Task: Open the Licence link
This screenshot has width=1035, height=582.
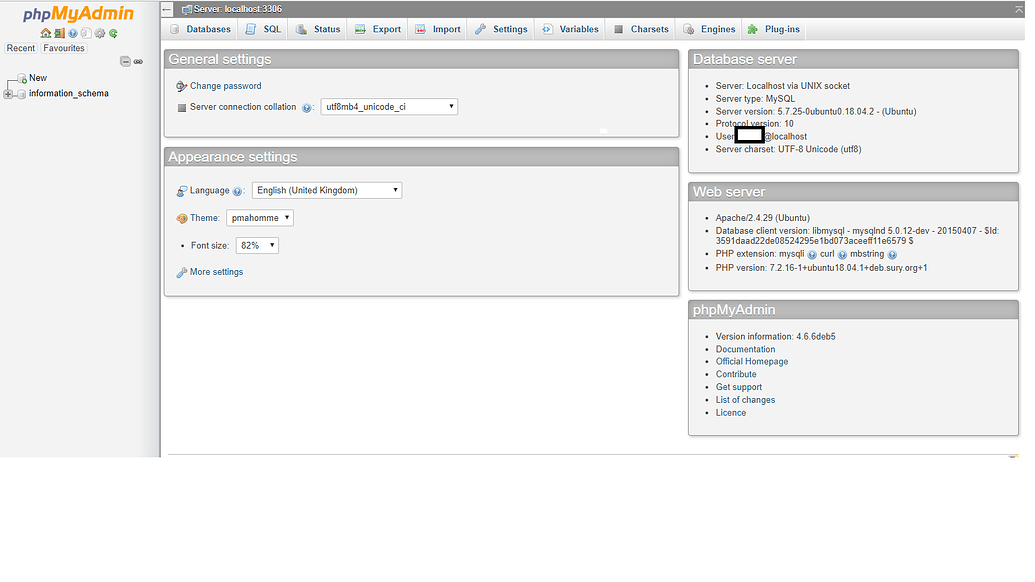Action: tap(731, 412)
